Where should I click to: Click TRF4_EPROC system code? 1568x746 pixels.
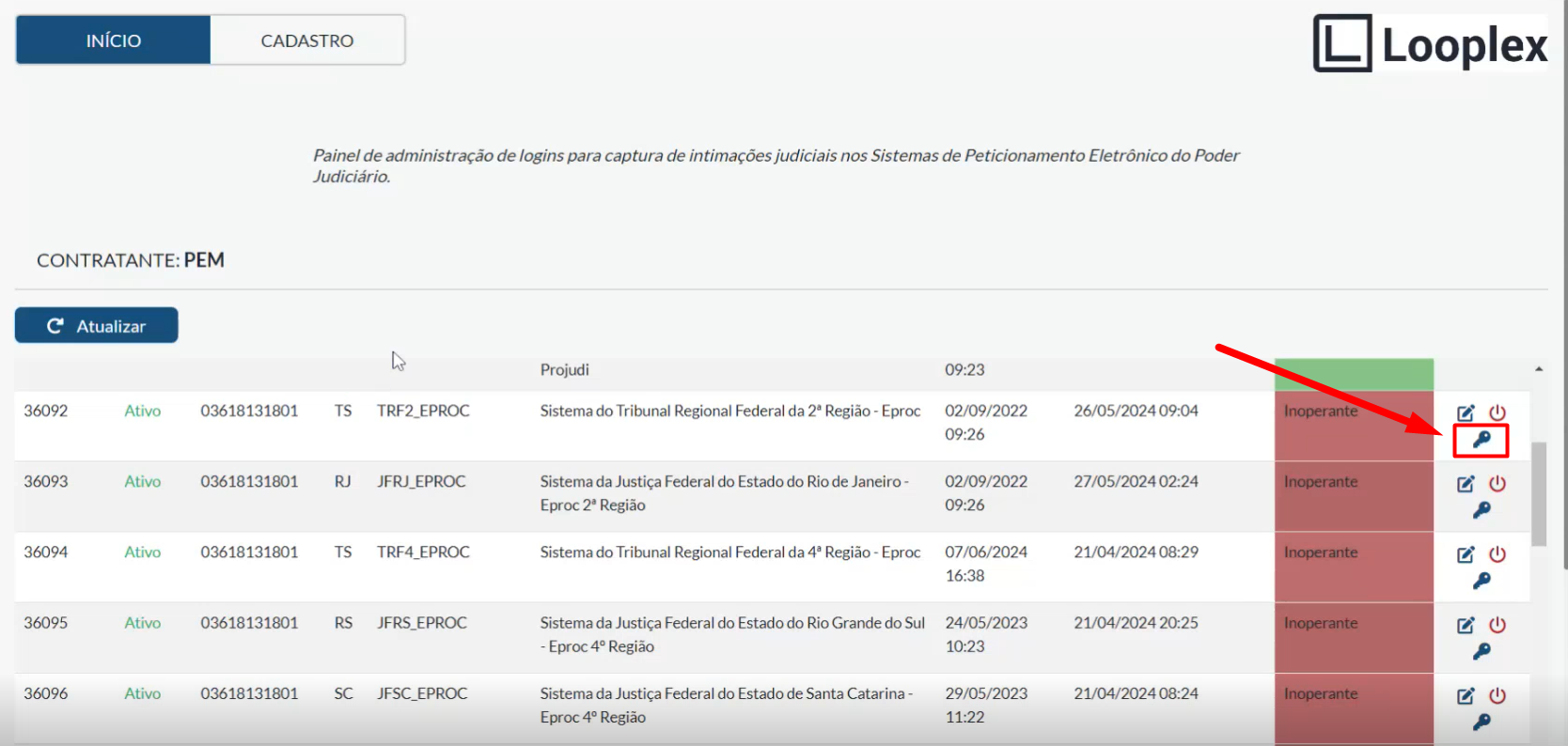(x=423, y=552)
